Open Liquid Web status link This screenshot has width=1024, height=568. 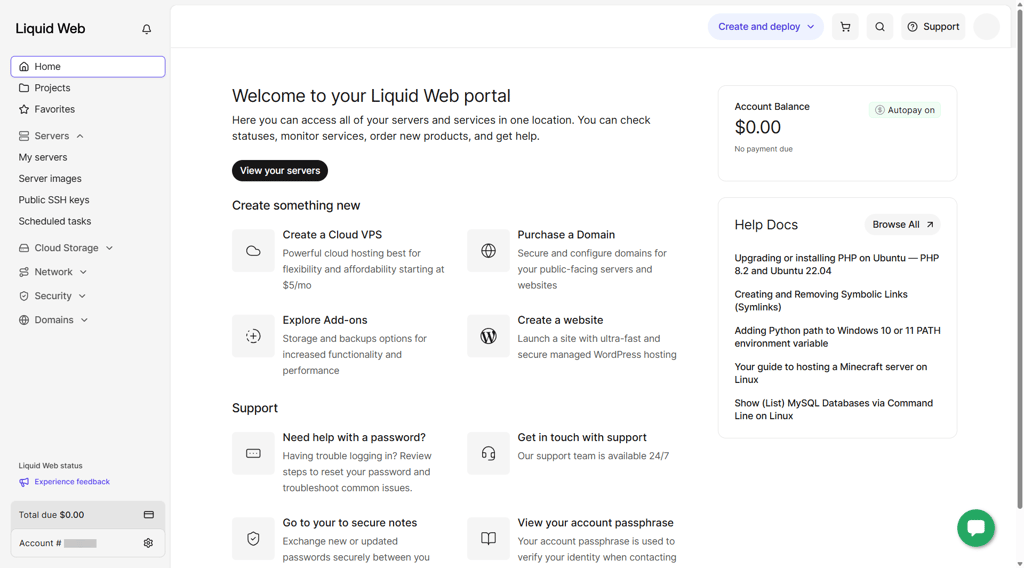[x=50, y=466]
